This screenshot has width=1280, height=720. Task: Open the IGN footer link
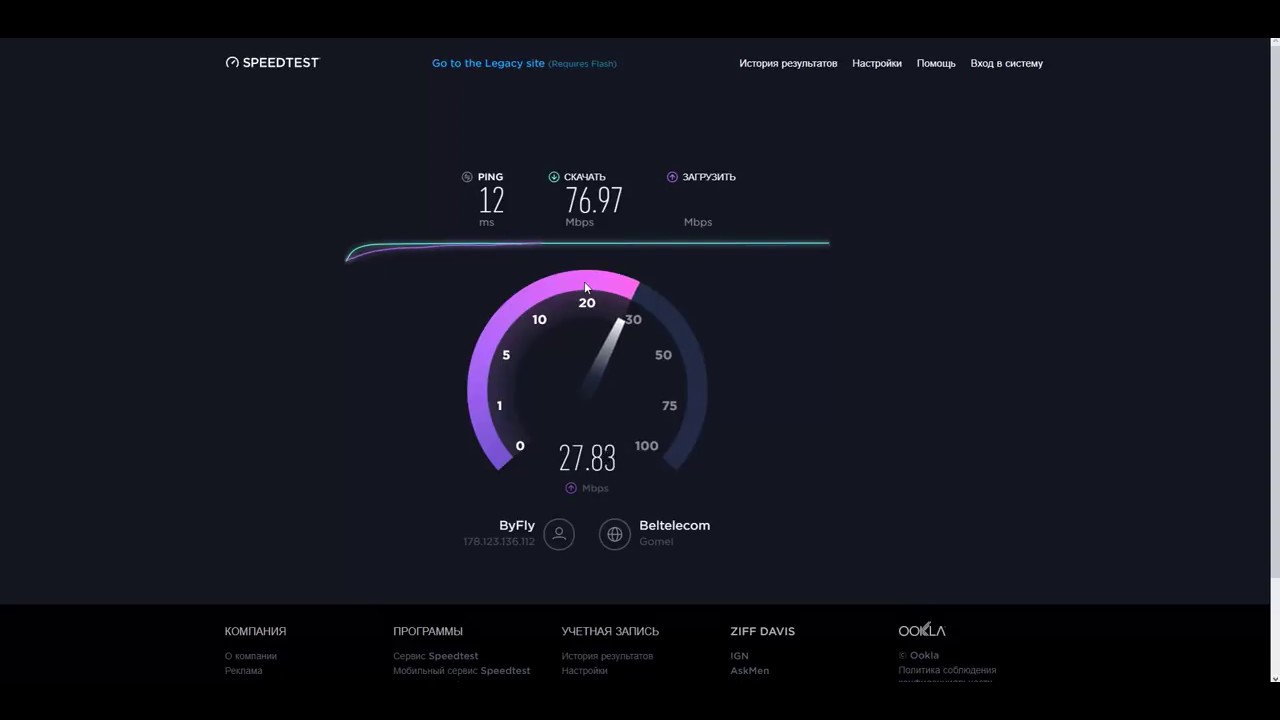point(739,656)
